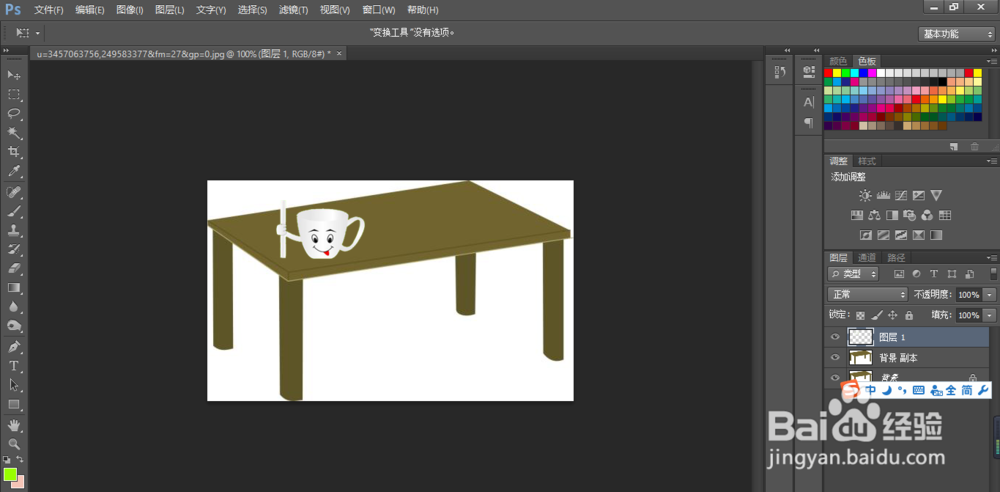Toggle lock all padlock

click(x=909, y=315)
